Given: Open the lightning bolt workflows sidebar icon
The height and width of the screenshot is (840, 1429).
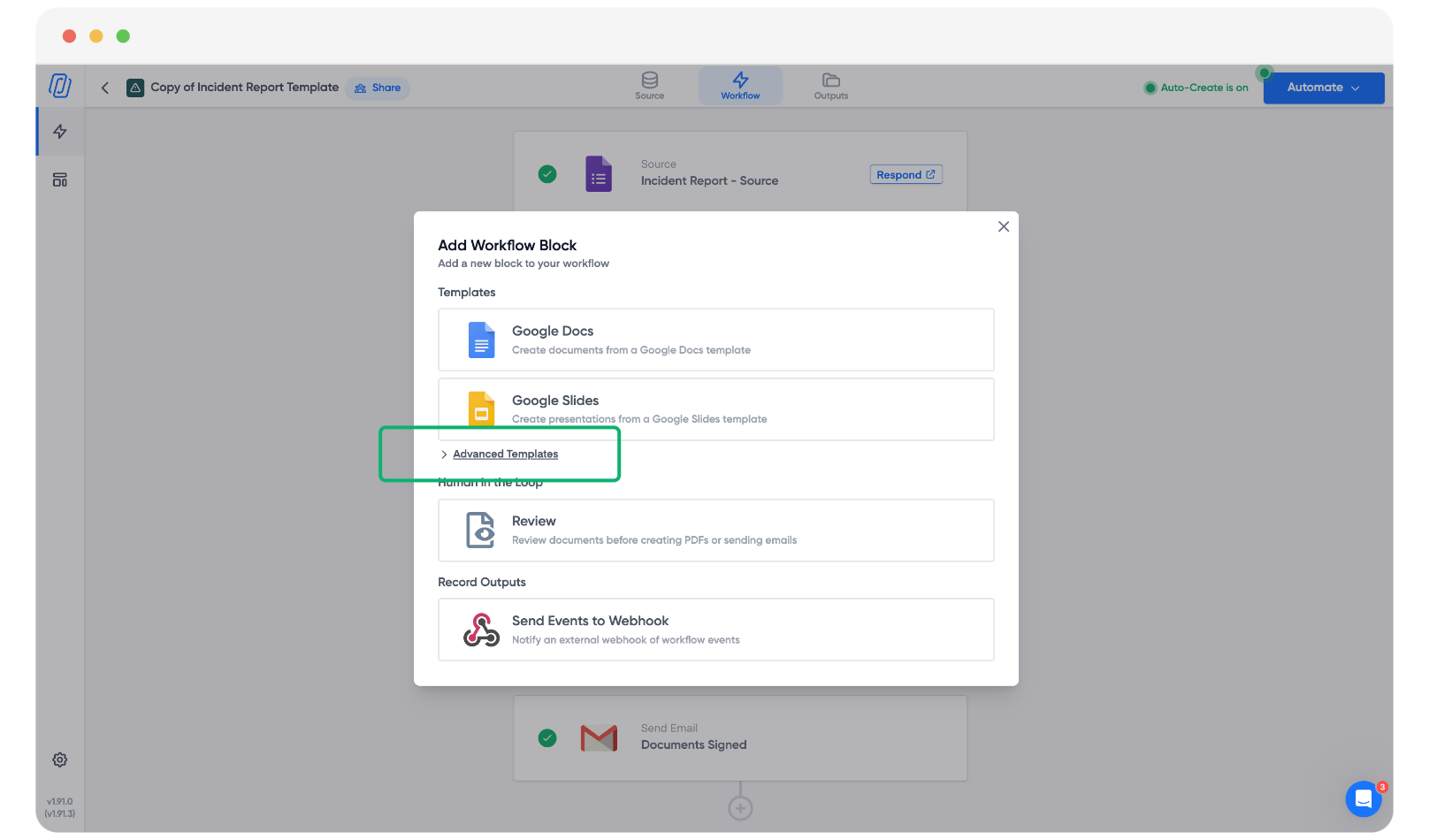Looking at the screenshot, I should 60,132.
